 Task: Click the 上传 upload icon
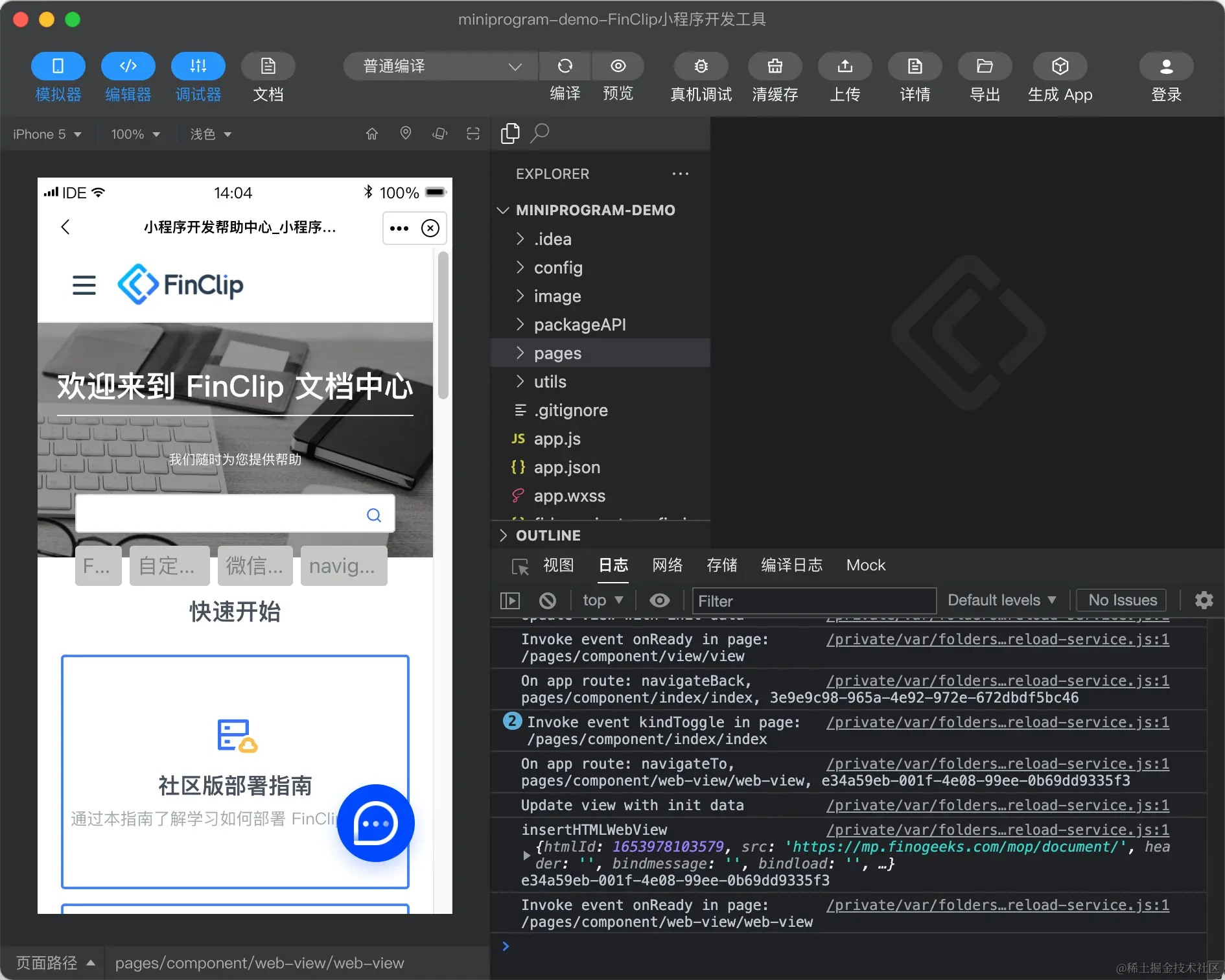[x=845, y=66]
